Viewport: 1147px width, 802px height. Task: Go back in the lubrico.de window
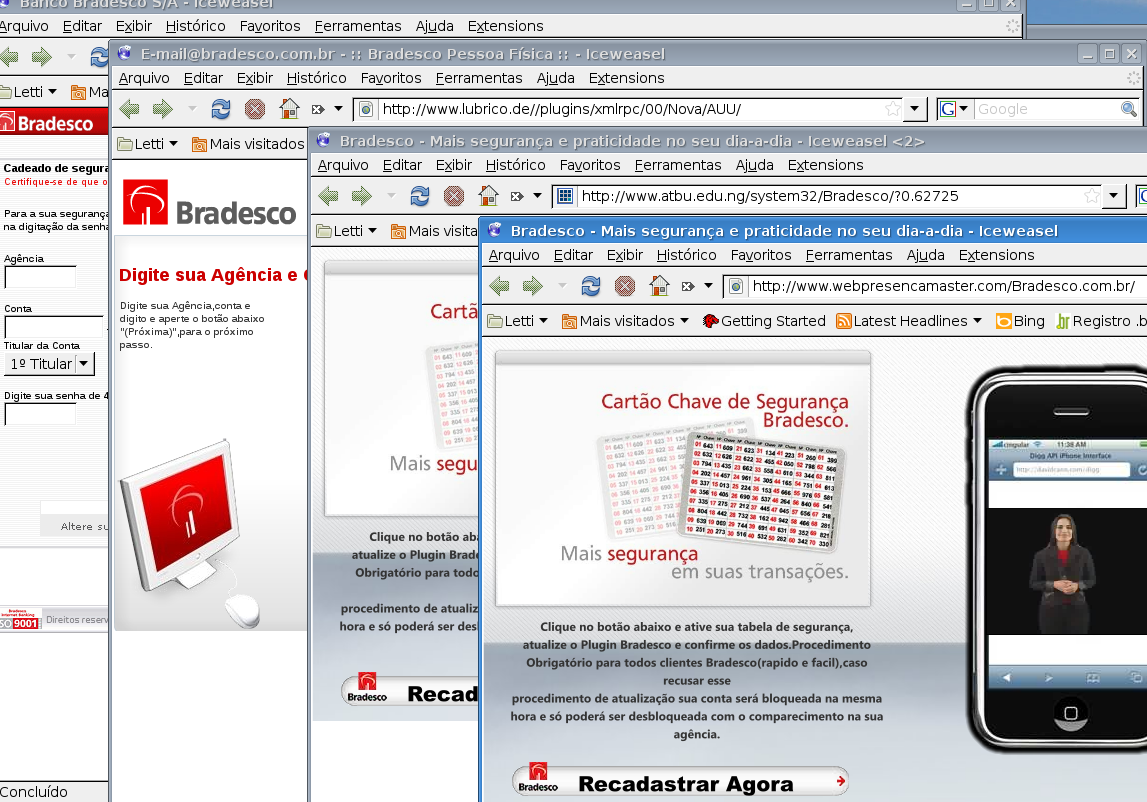[129, 109]
